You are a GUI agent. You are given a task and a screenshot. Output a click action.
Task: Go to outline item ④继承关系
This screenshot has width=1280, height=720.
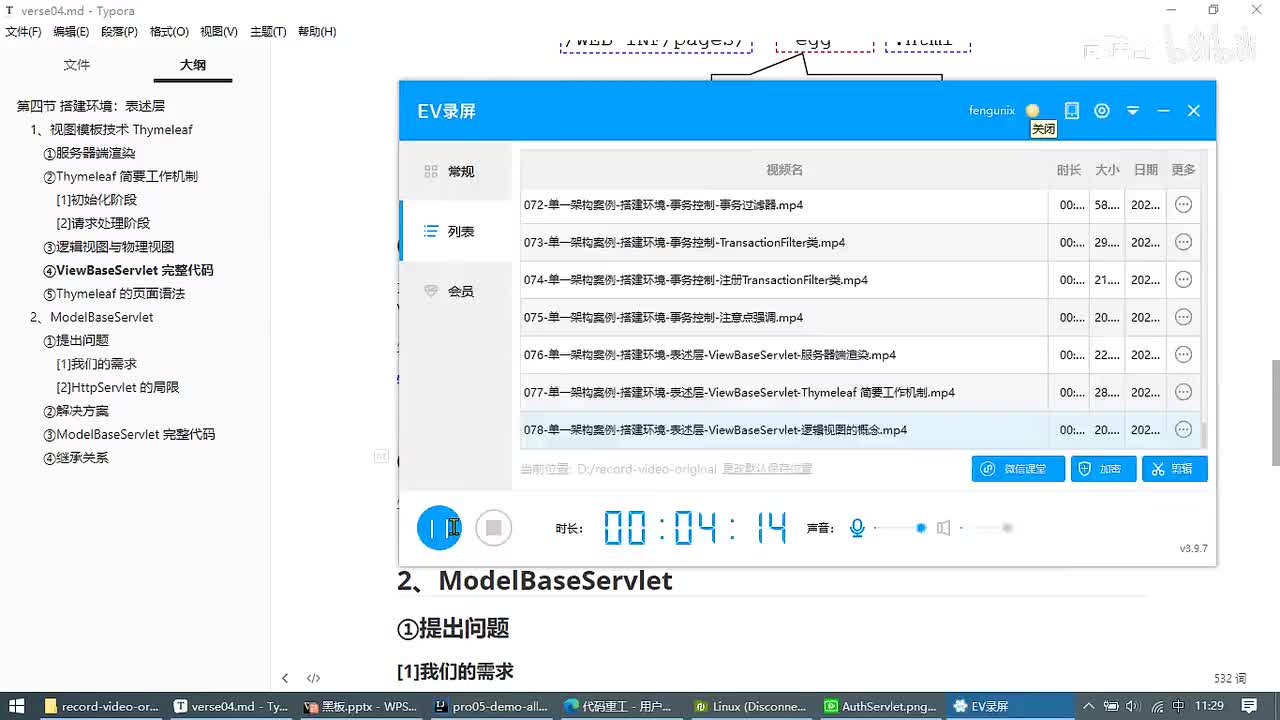tap(76, 458)
